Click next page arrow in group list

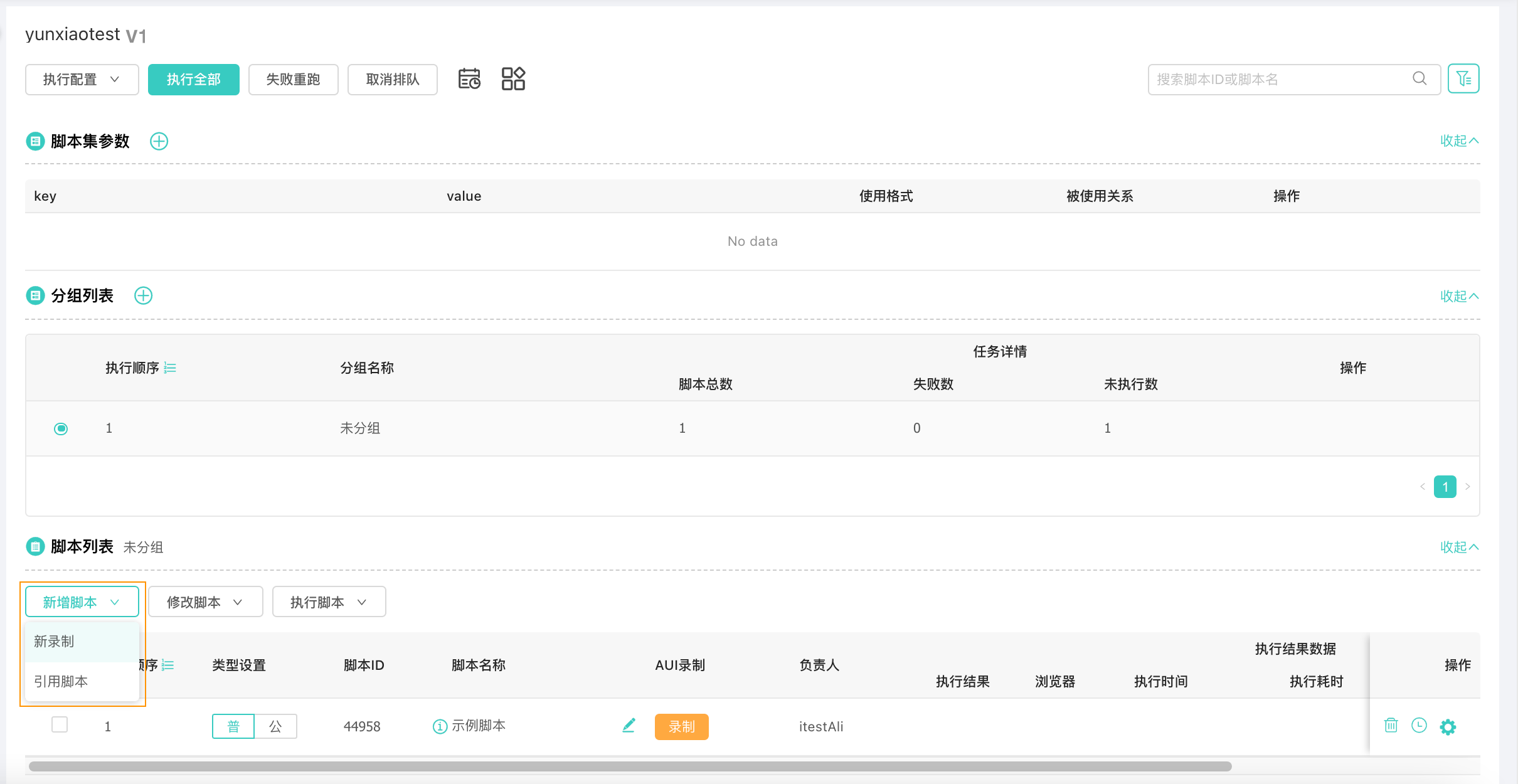1468,487
